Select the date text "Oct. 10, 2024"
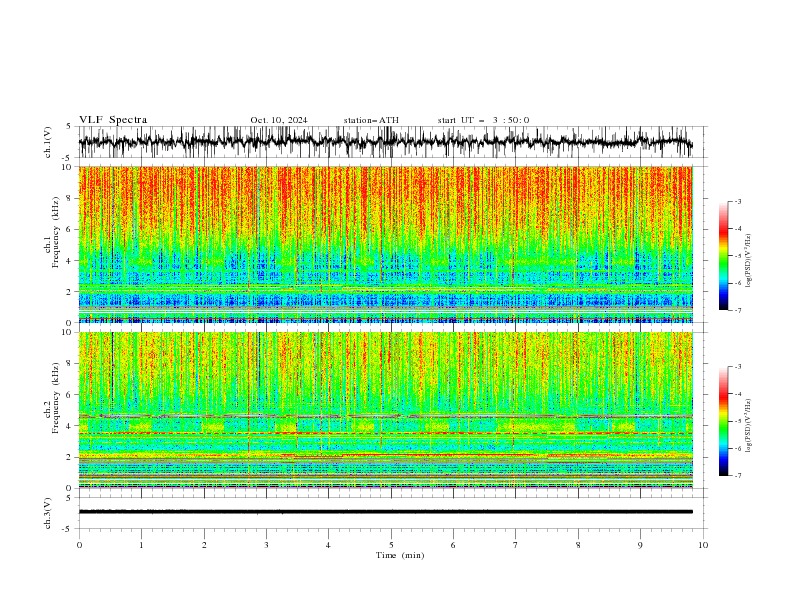792x612 pixels. click(x=279, y=120)
